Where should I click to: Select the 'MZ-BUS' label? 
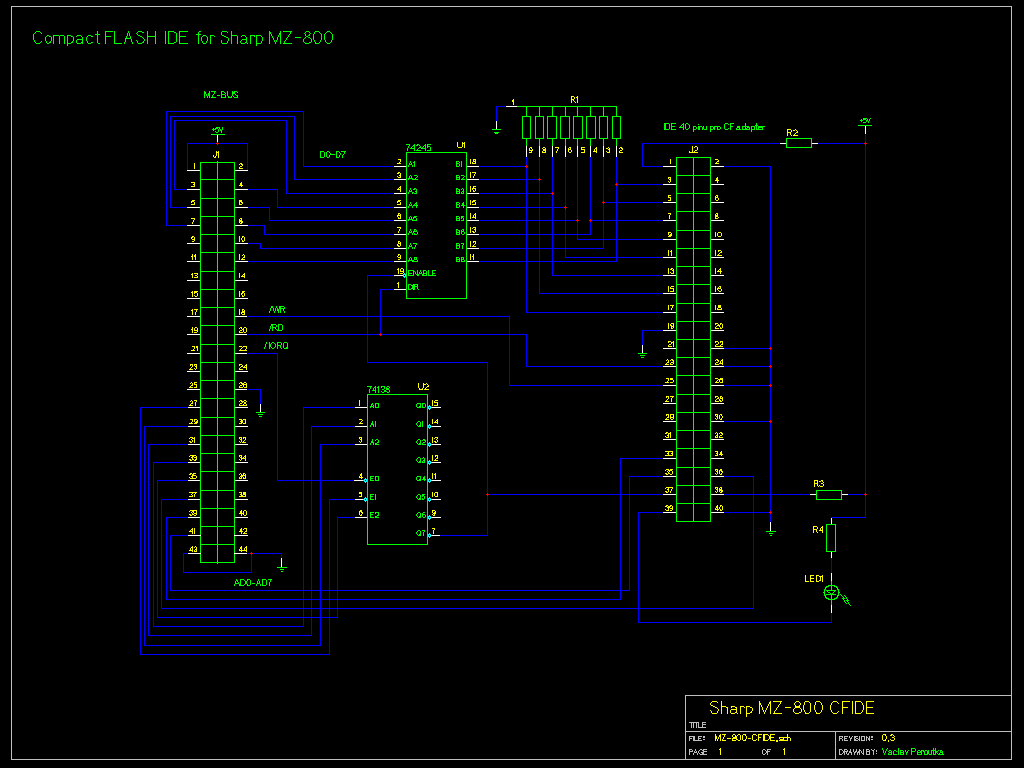pos(221,95)
